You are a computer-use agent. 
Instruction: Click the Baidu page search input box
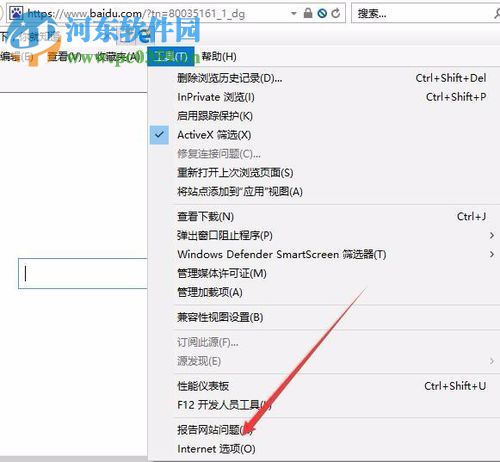(83, 274)
